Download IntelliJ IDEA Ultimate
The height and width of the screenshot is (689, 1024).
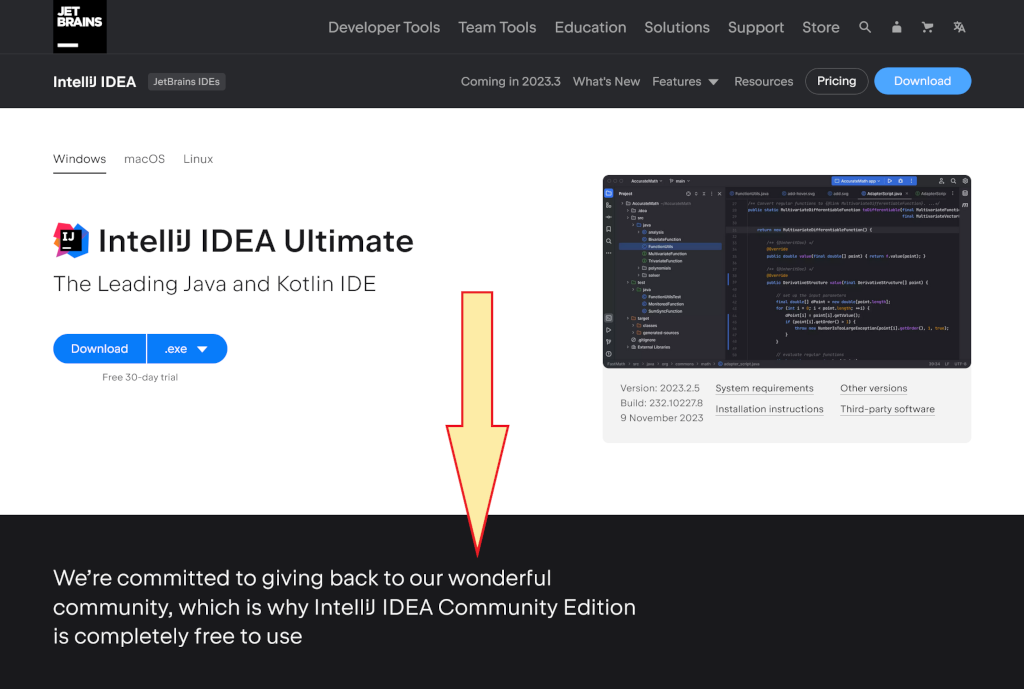(x=99, y=349)
